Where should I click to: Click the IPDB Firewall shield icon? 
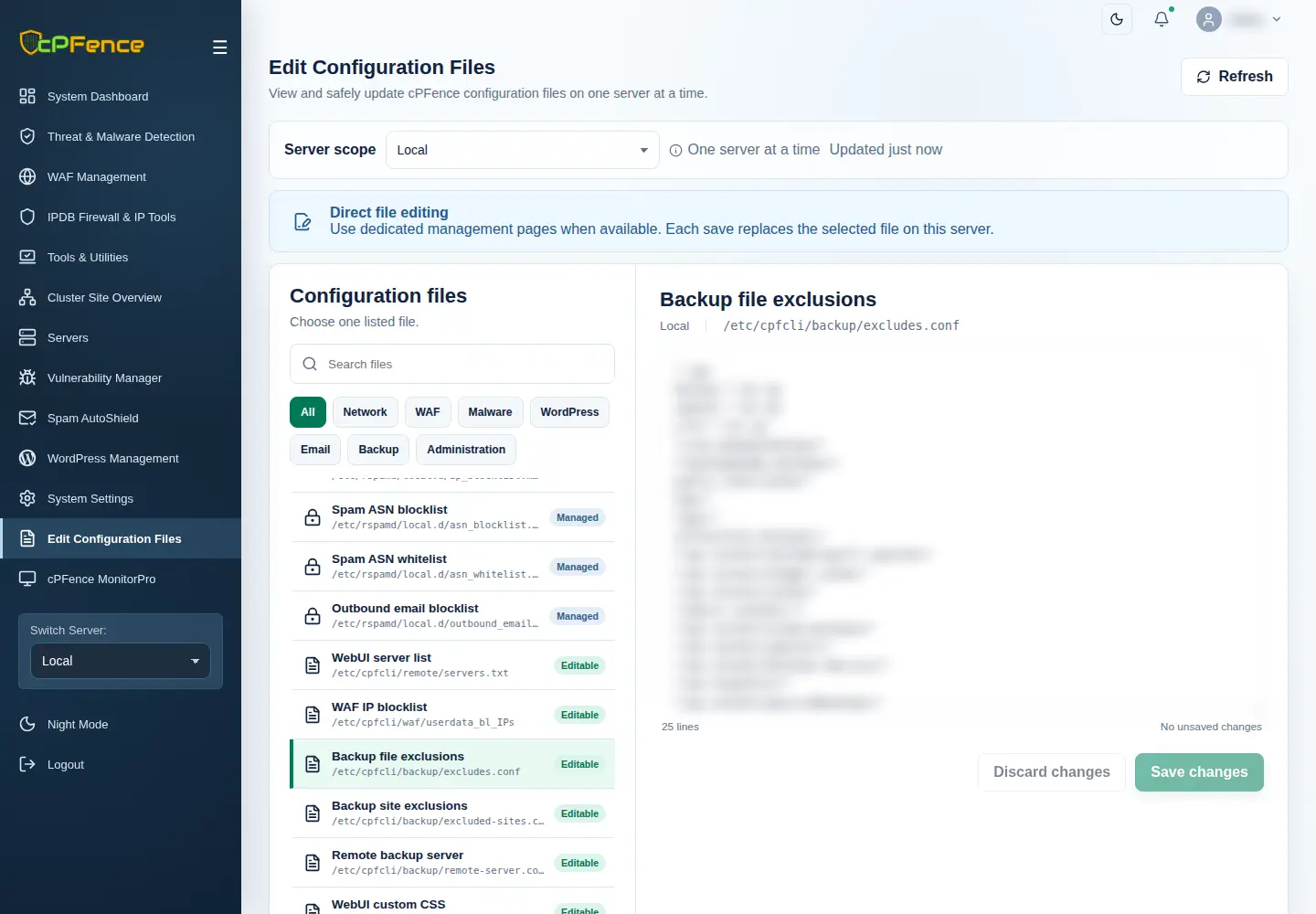(27, 217)
